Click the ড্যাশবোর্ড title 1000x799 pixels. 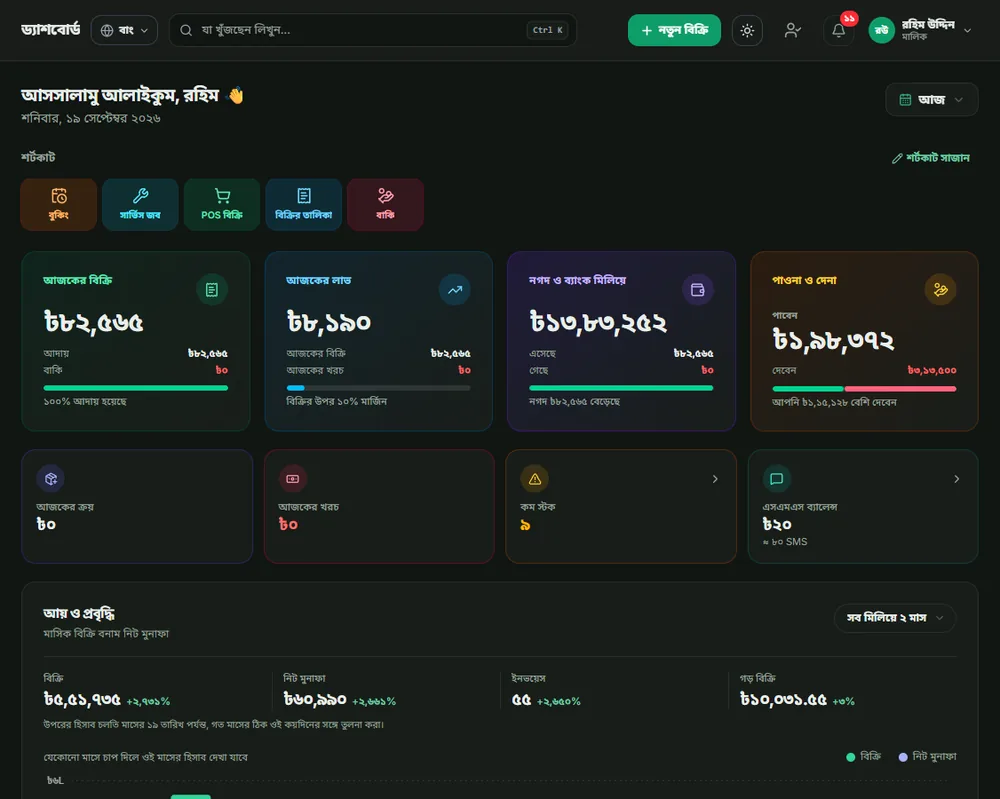(x=50, y=29)
